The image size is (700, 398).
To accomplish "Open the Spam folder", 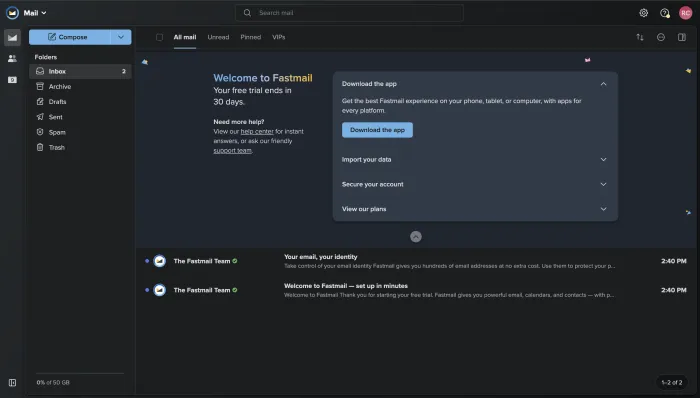I will point(80,132).
